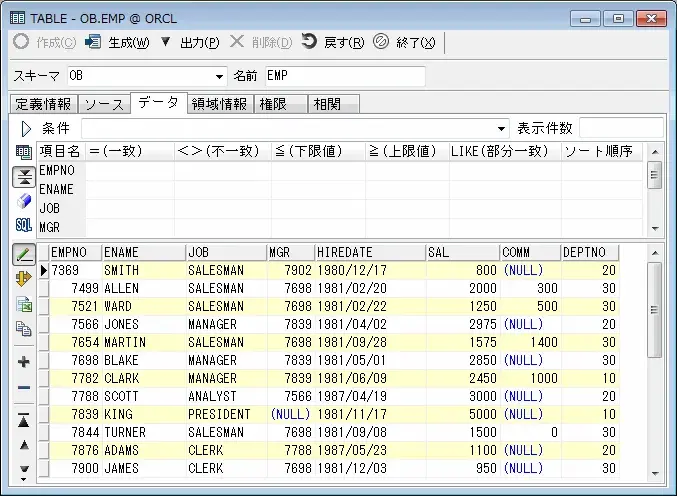Click the copy documents icon

point(24,329)
